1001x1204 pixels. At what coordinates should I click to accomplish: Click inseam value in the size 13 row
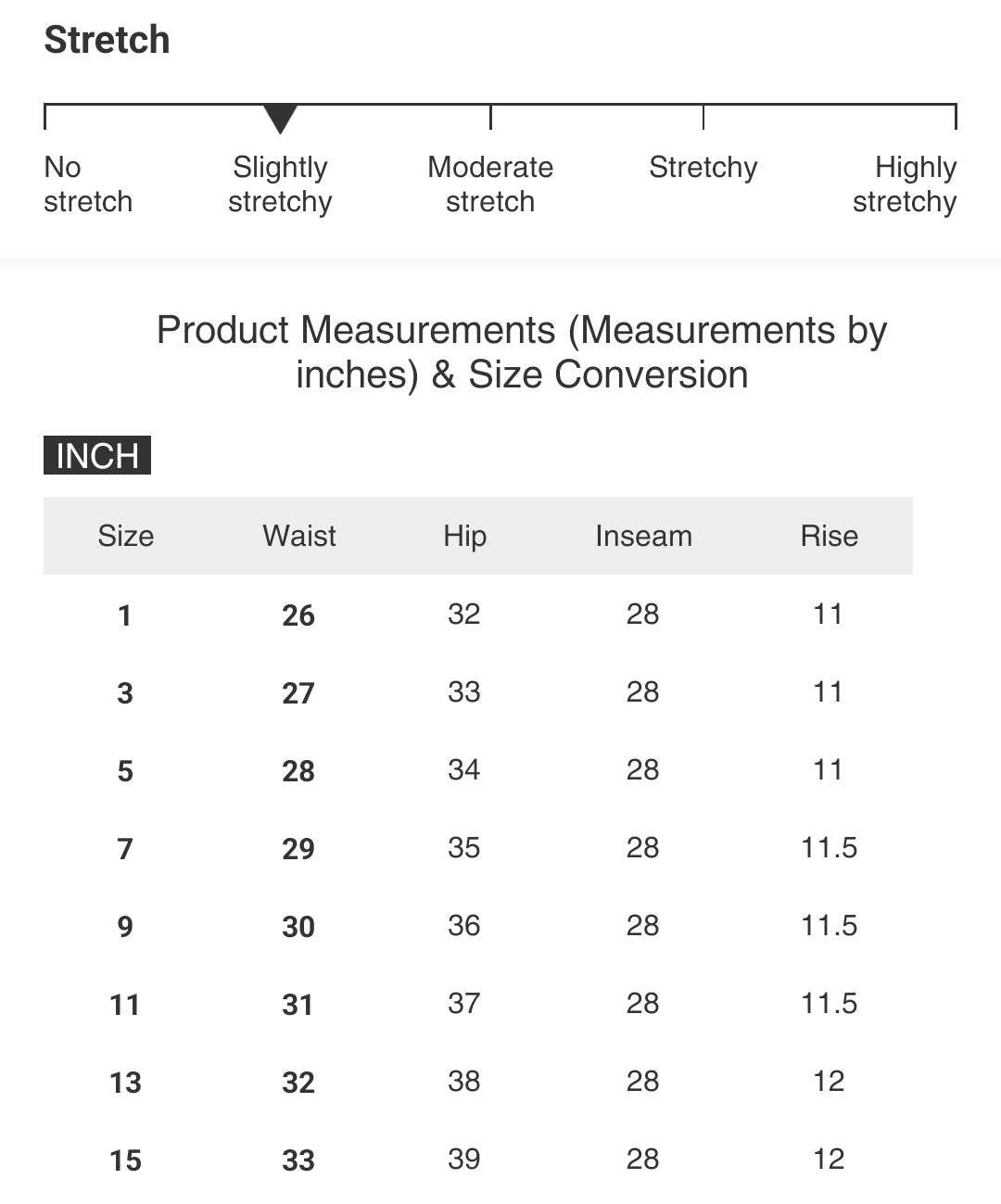pos(643,1081)
